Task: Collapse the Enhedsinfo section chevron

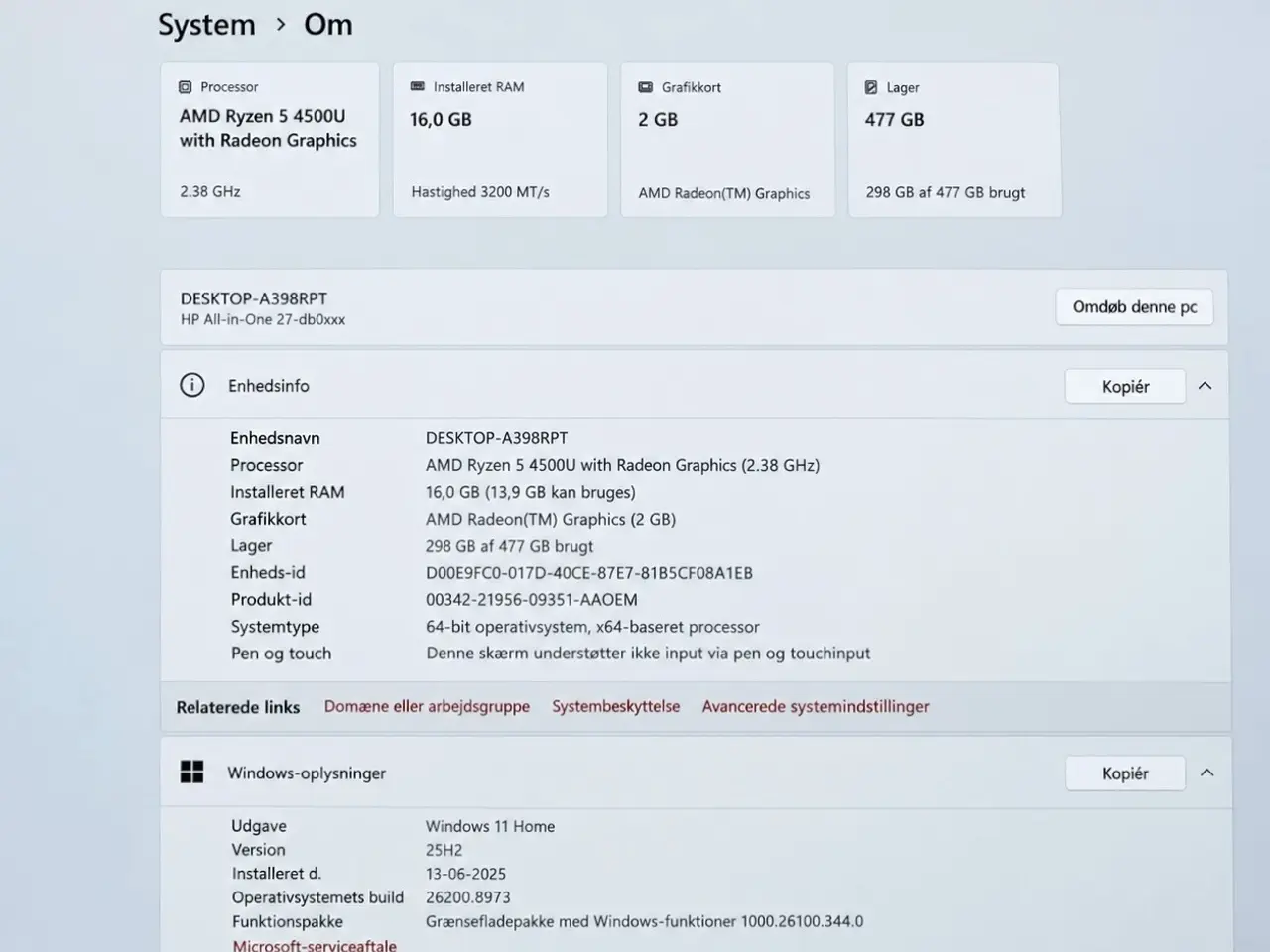Action: tap(1205, 386)
